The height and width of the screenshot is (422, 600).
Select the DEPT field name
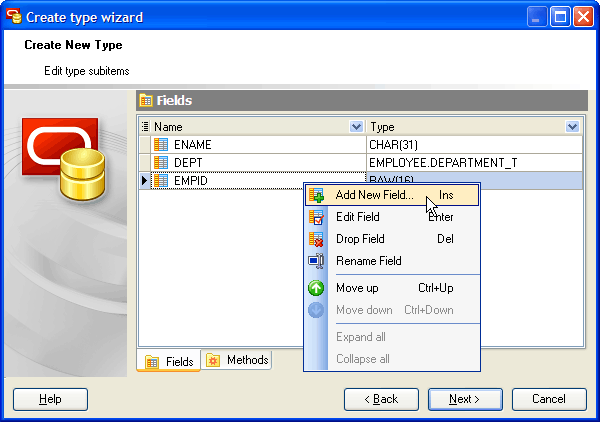[188, 163]
